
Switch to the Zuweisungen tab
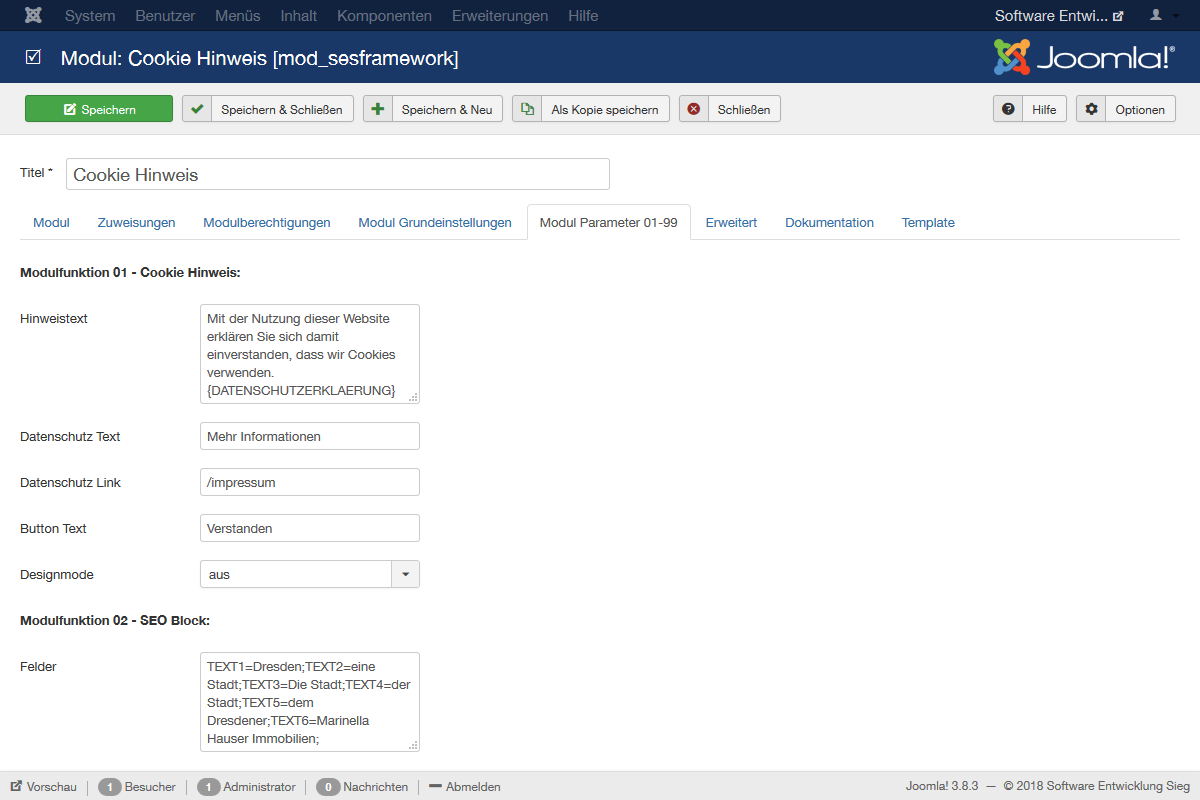tap(136, 222)
